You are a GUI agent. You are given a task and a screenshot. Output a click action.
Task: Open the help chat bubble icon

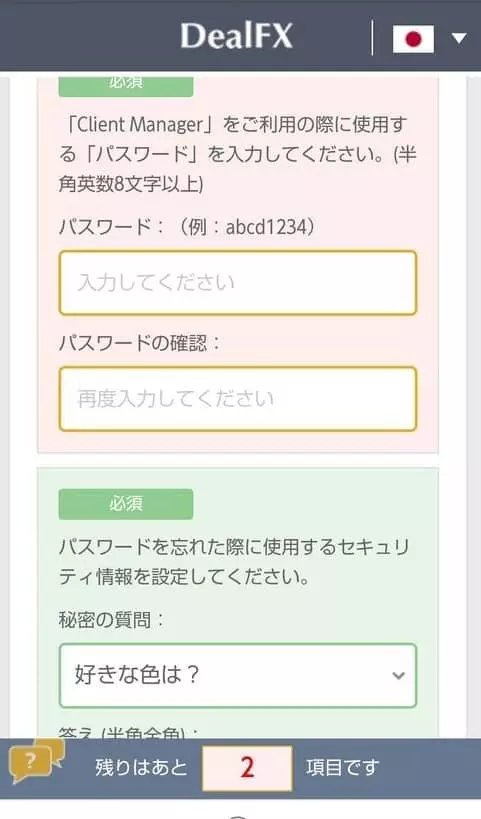point(37,760)
